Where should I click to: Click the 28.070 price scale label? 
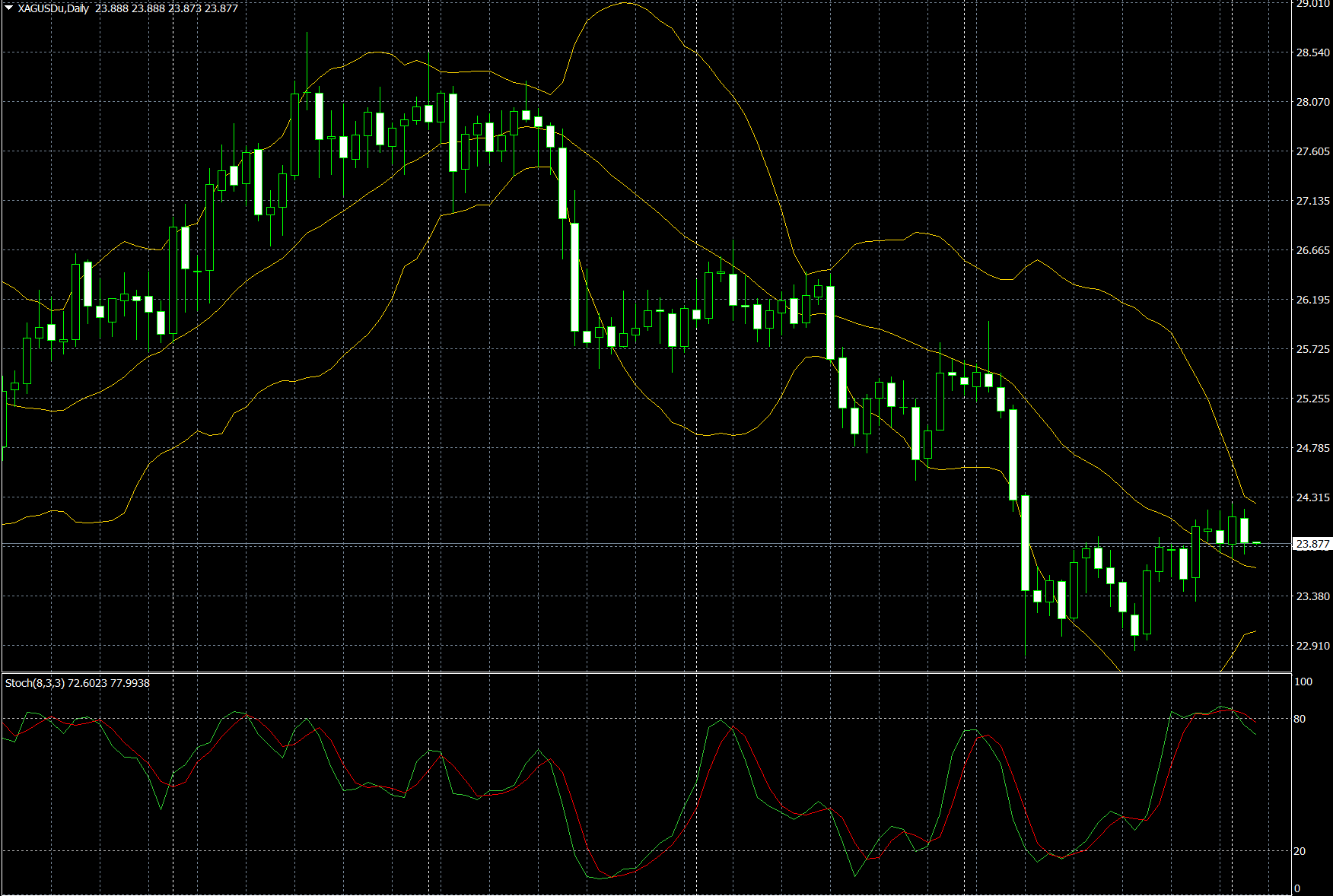1313,102
